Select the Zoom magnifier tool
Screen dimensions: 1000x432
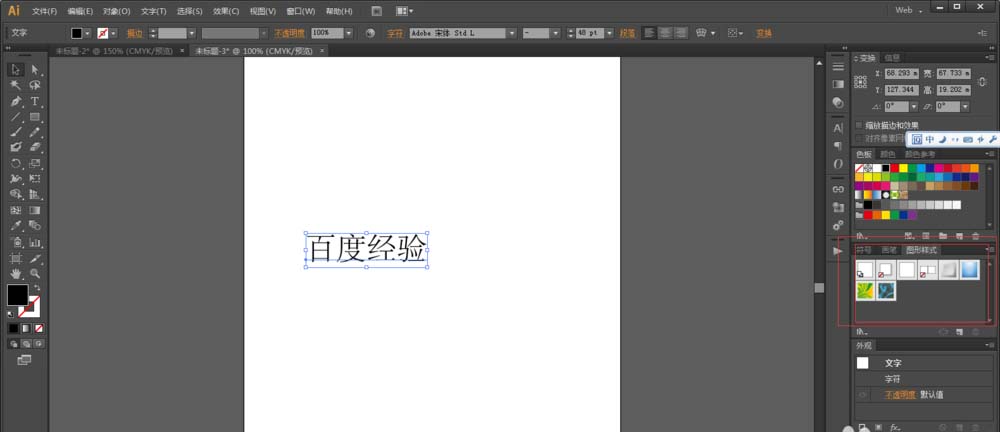(34, 274)
